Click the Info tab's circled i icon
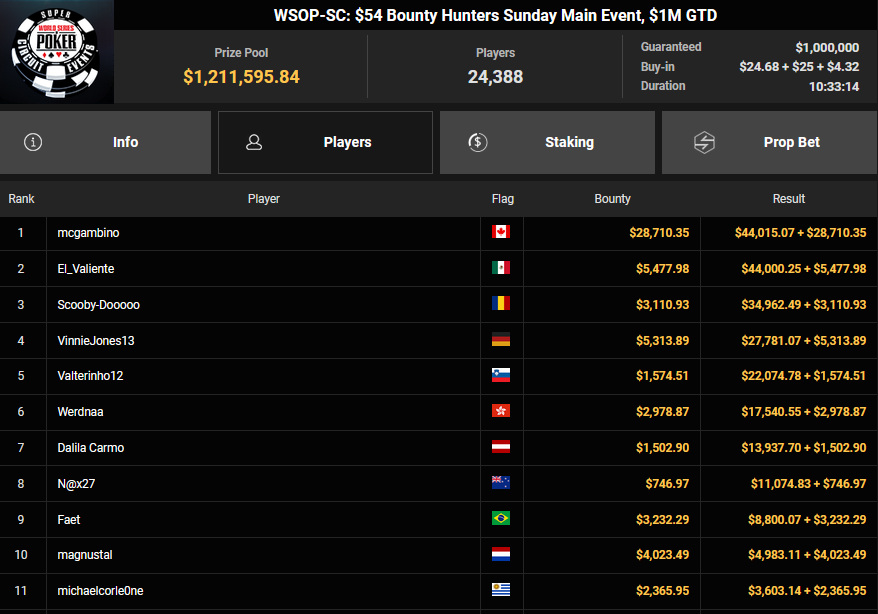 tap(33, 142)
